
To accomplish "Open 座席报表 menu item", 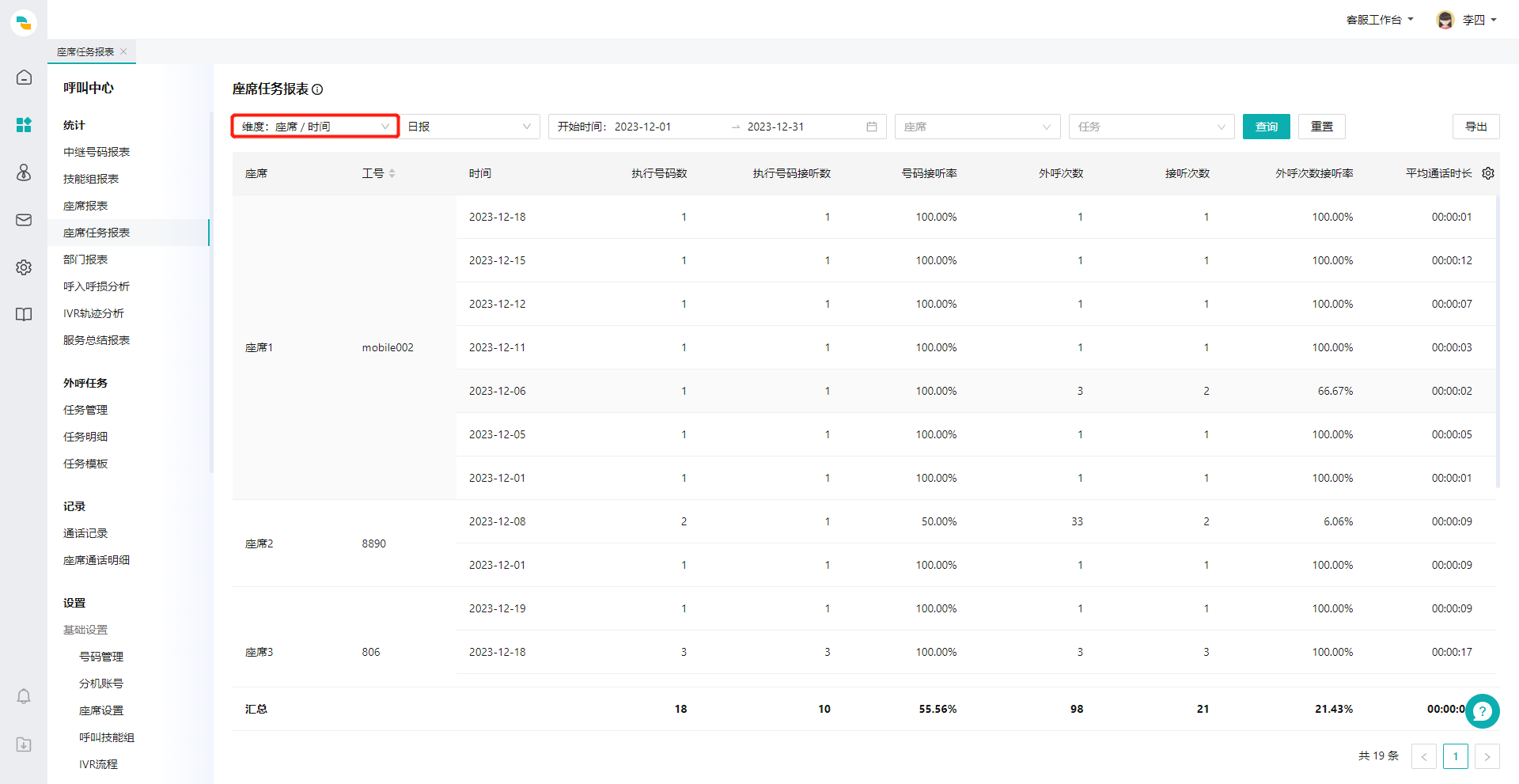I will 85,206.
